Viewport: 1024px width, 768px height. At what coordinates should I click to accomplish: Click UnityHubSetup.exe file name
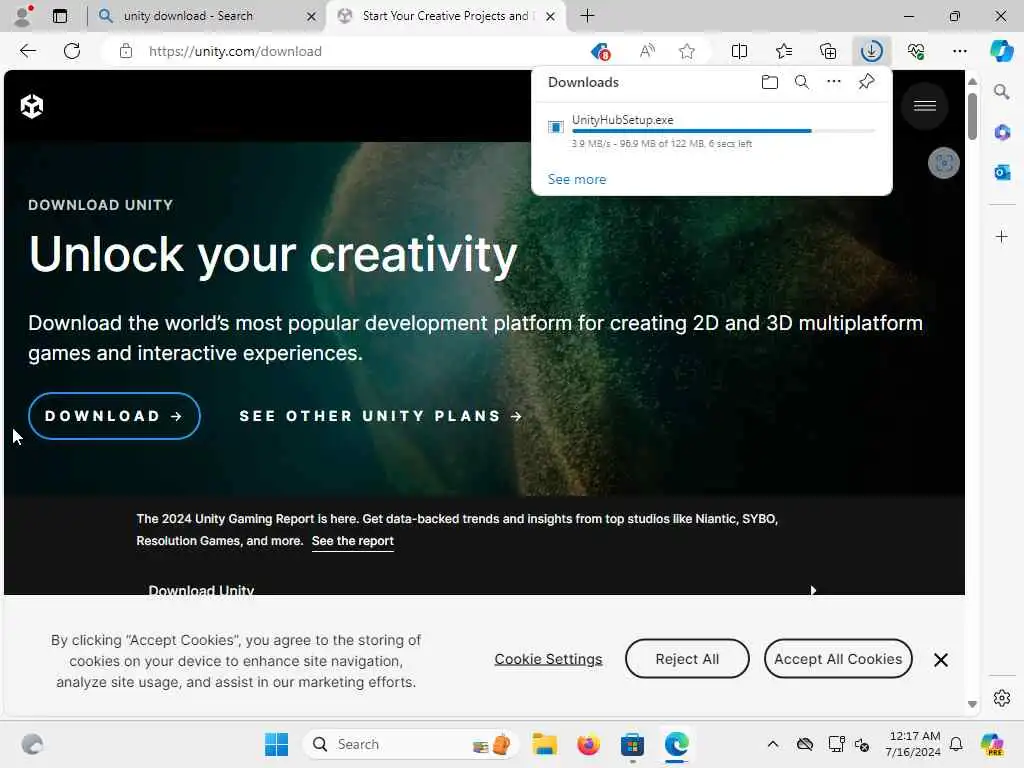coord(622,120)
